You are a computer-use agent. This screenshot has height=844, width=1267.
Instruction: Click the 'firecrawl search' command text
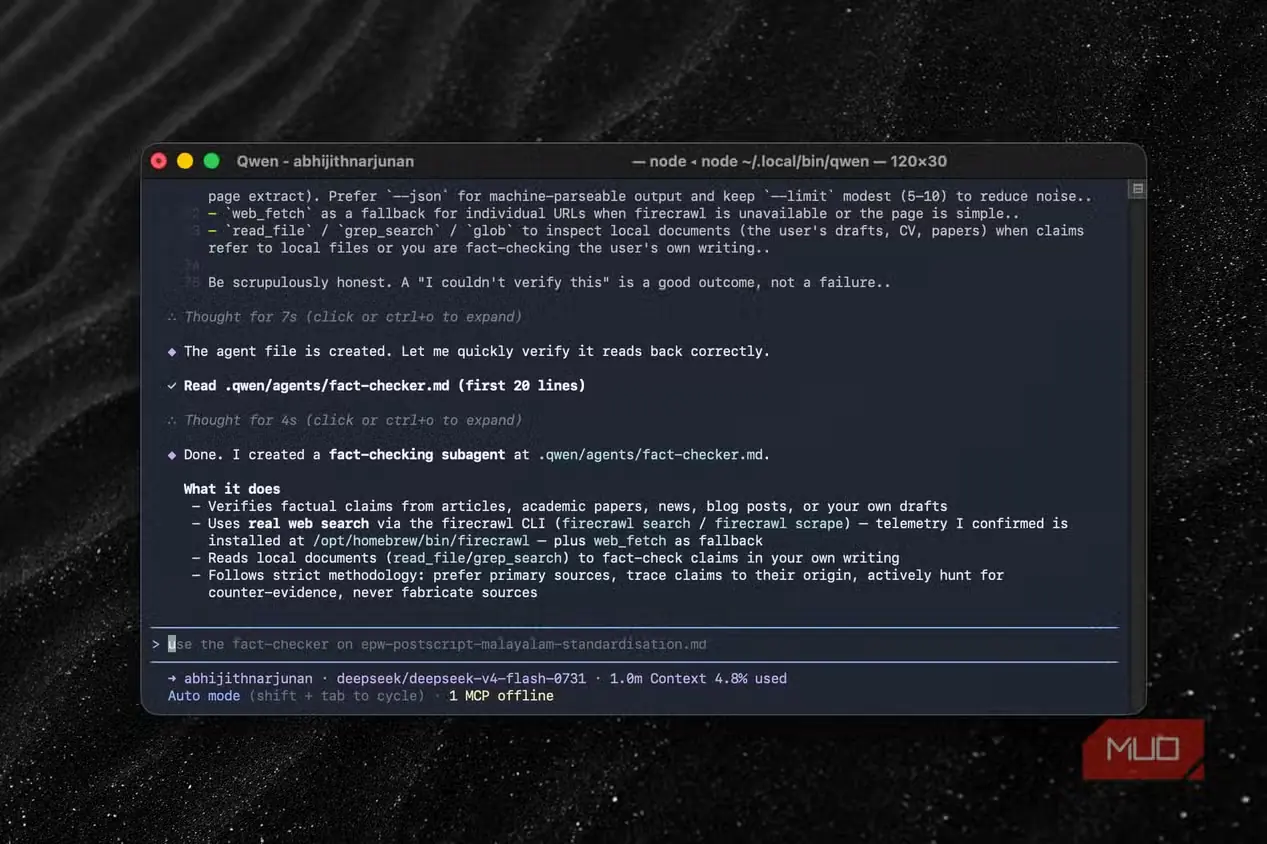[x=626, y=523]
